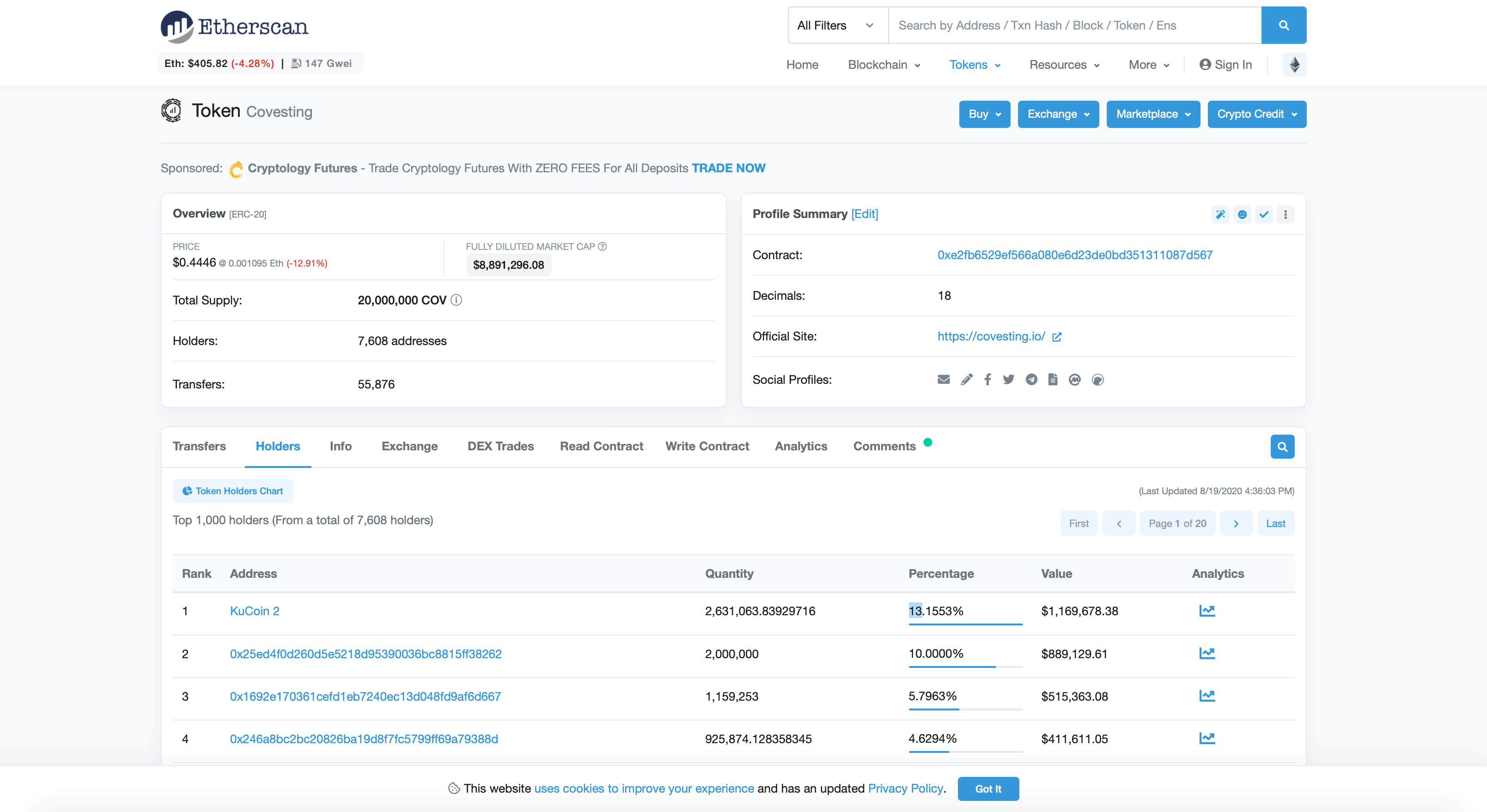Open the Token Holders Chart button
The height and width of the screenshot is (812, 1487).
tap(232, 491)
